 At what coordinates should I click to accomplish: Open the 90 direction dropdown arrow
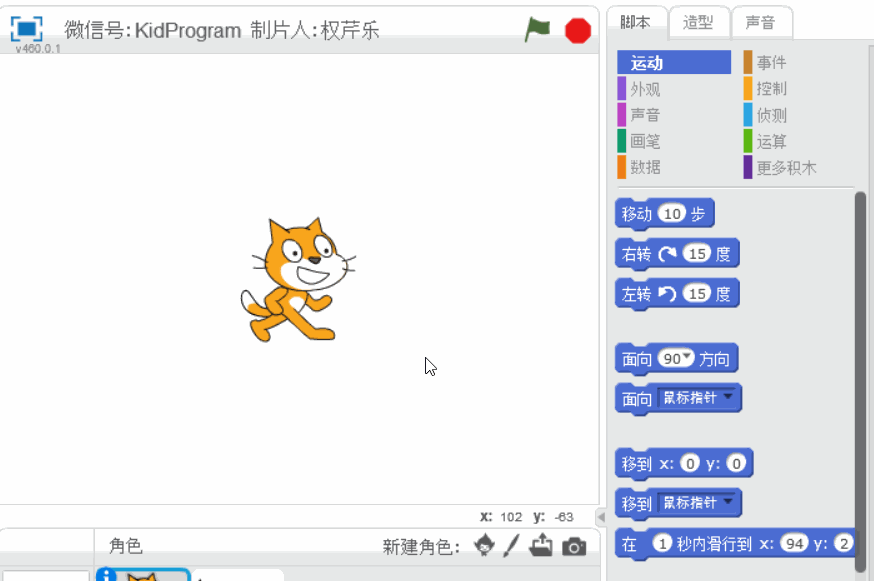pos(687,356)
